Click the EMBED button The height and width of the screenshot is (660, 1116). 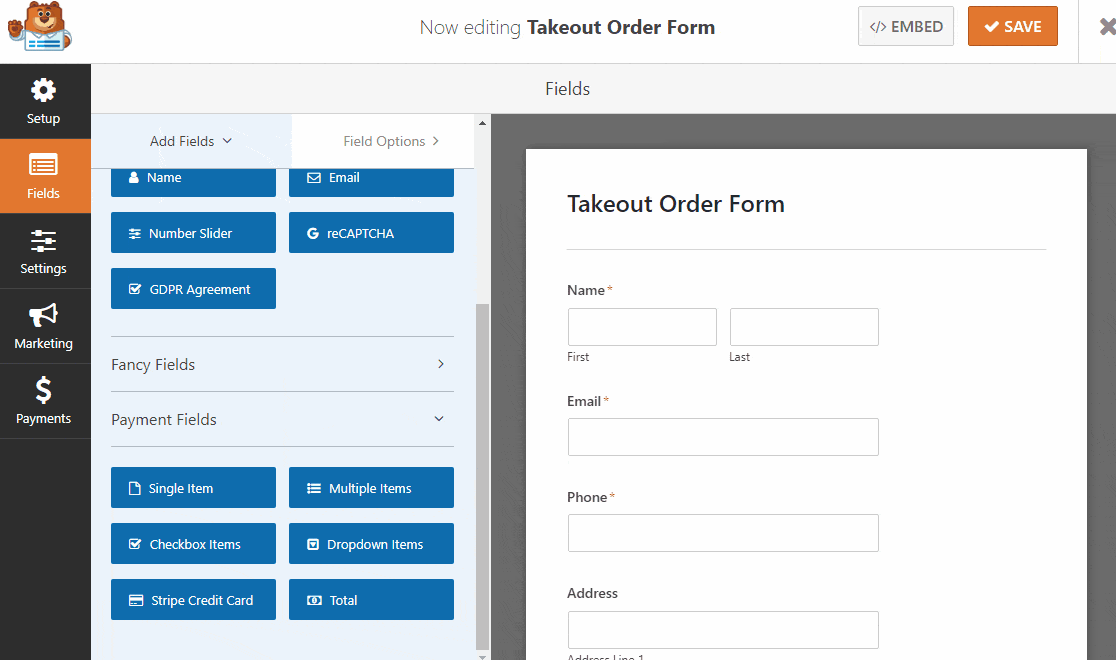[x=905, y=26]
